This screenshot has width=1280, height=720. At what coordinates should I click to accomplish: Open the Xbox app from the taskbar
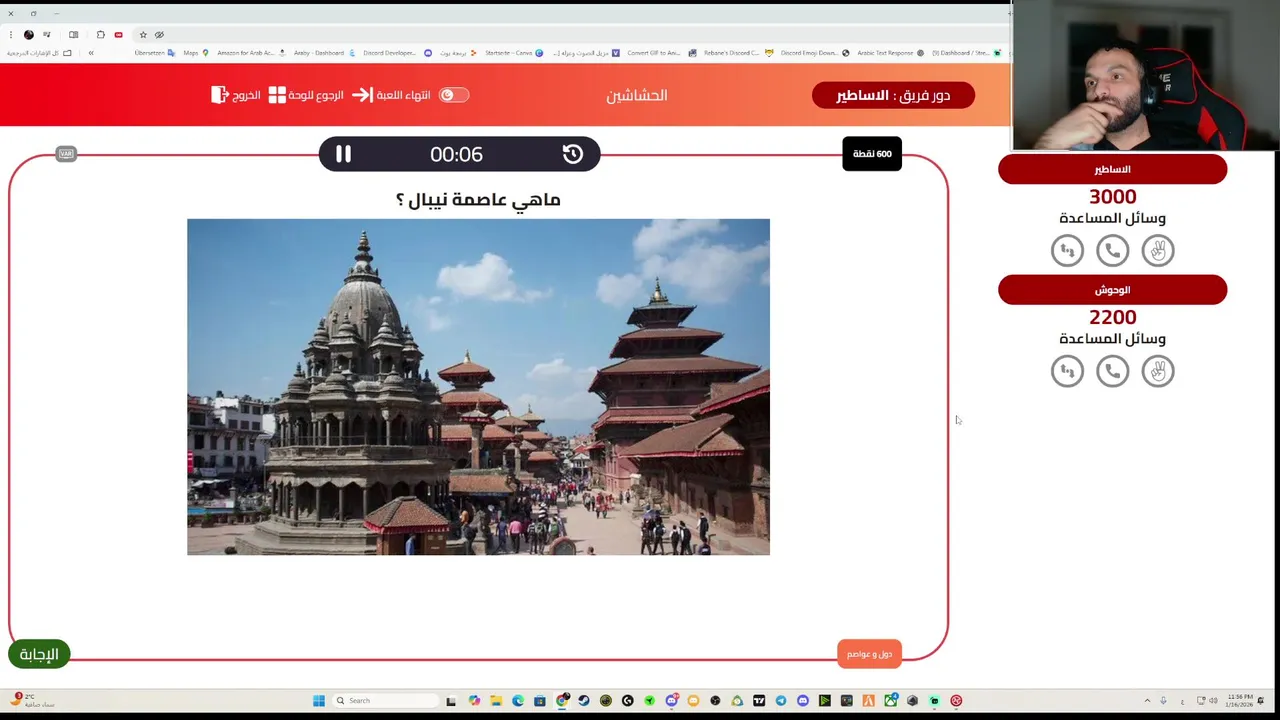point(891,701)
